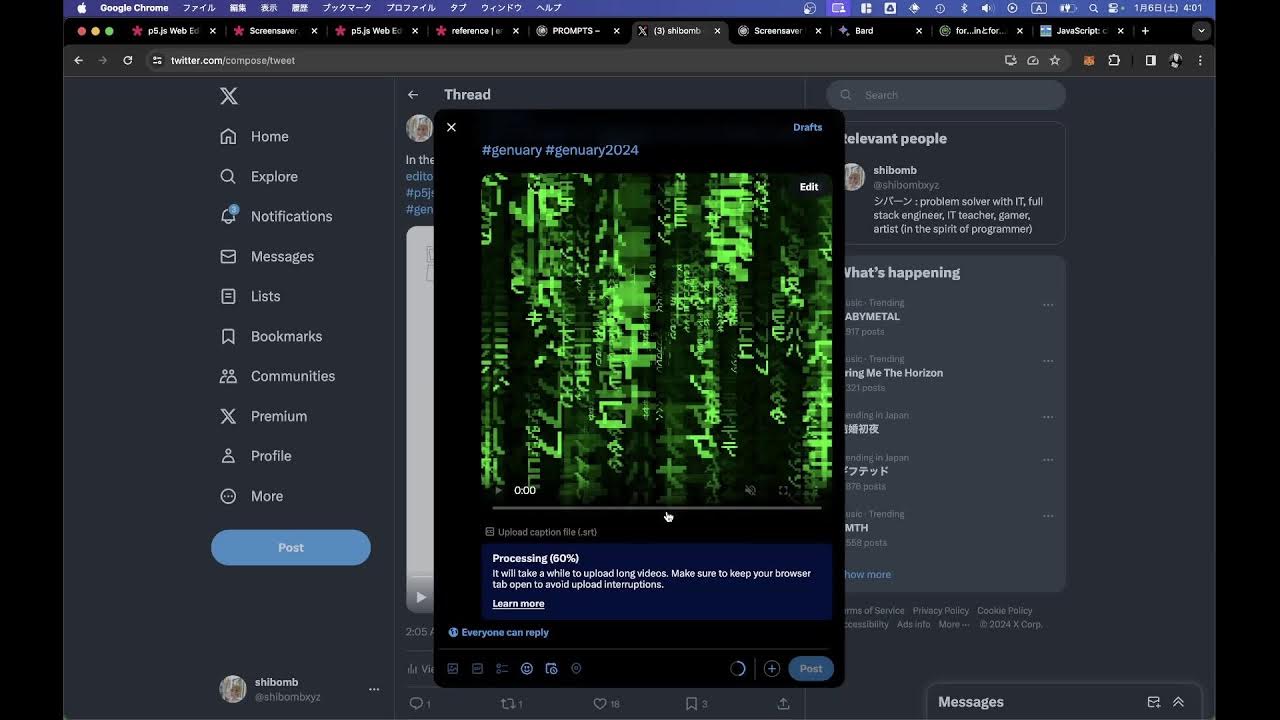Switch to Bard tab
The width and height of the screenshot is (1280, 720).
coord(880,31)
